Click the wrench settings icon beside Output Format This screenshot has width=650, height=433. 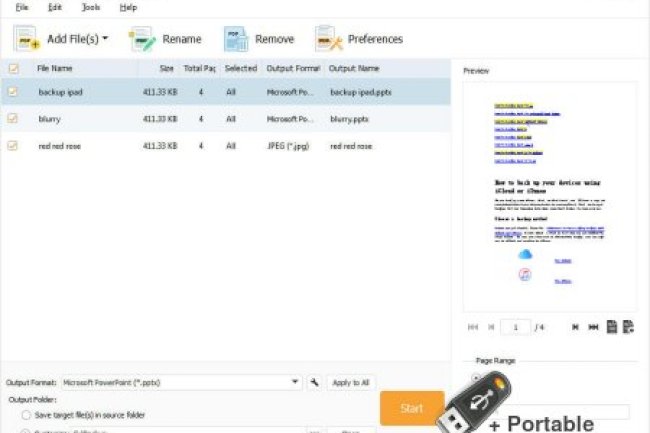coord(315,382)
